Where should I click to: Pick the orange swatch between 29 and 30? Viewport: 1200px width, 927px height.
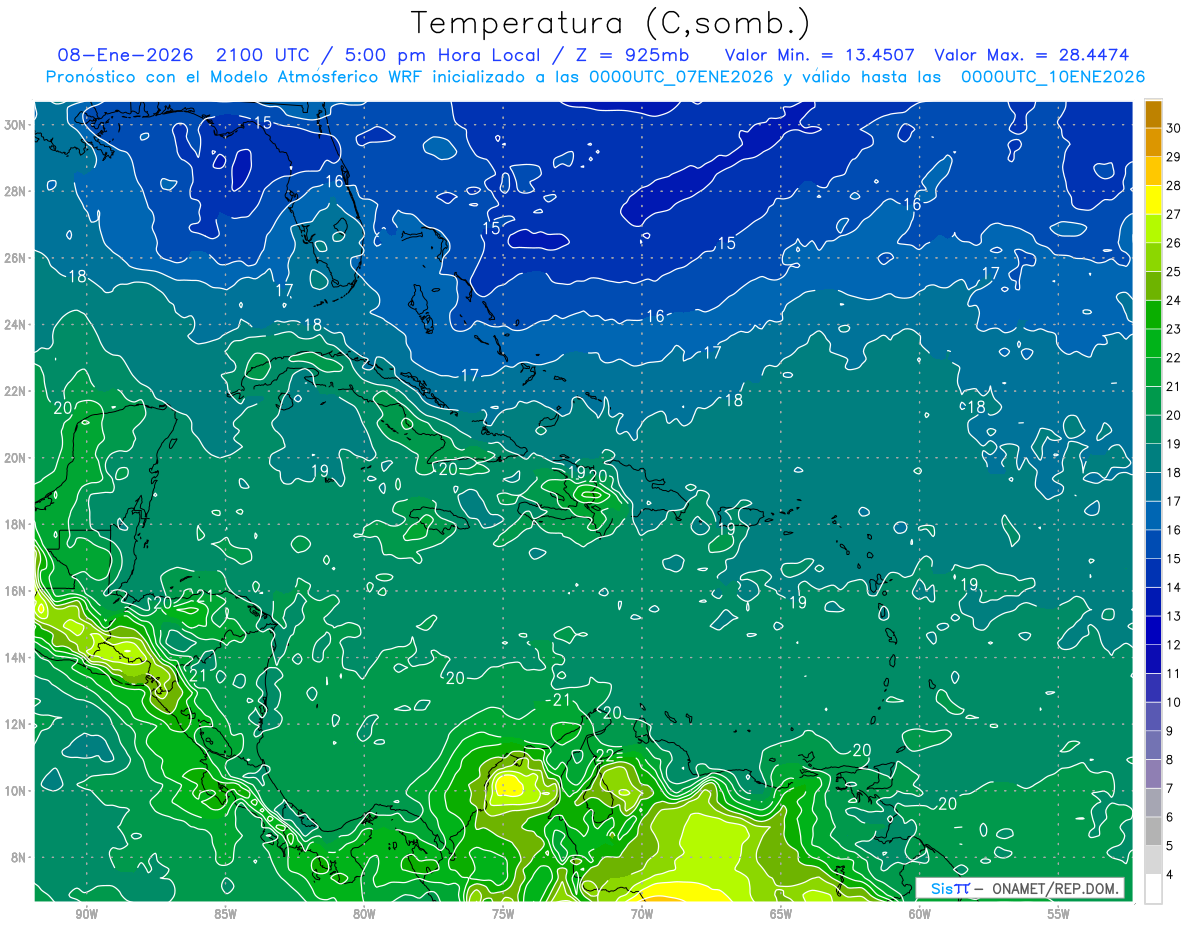(1154, 144)
